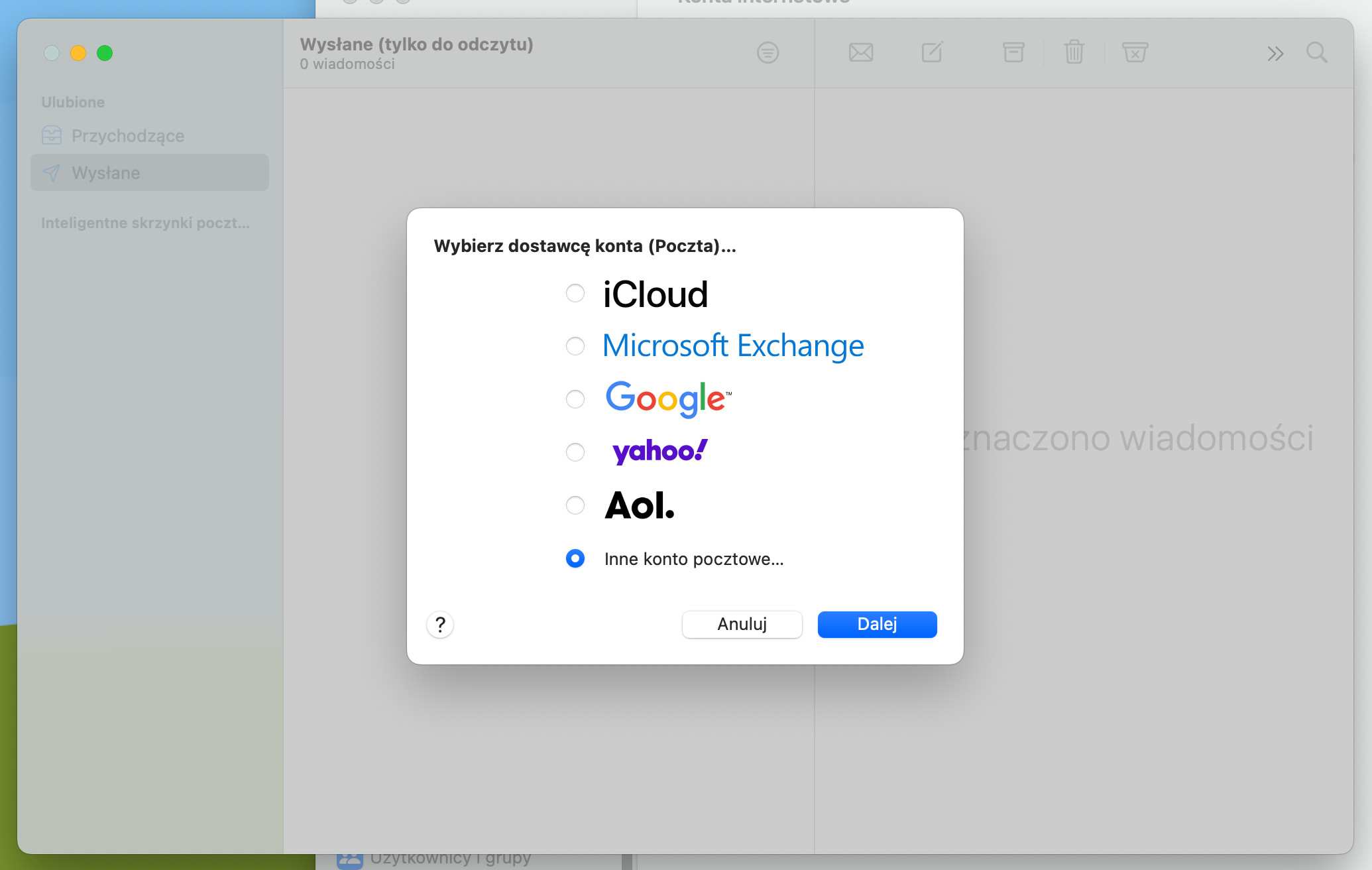The width and height of the screenshot is (1372, 870).
Task: Click the junk mail bin icon
Action: point(1135,52)
